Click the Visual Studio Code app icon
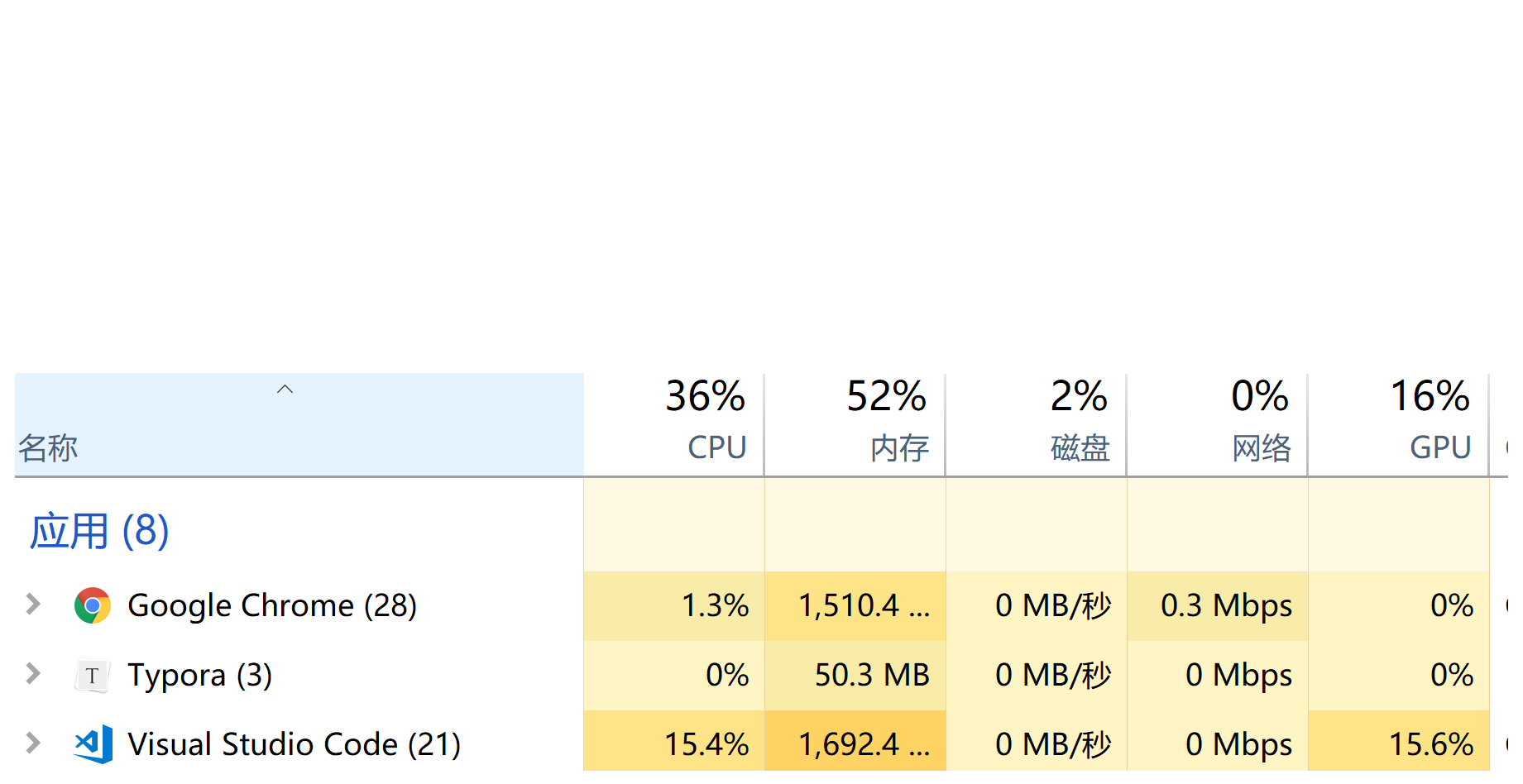The image size is (1523, 784). click(x=93, y=743)
